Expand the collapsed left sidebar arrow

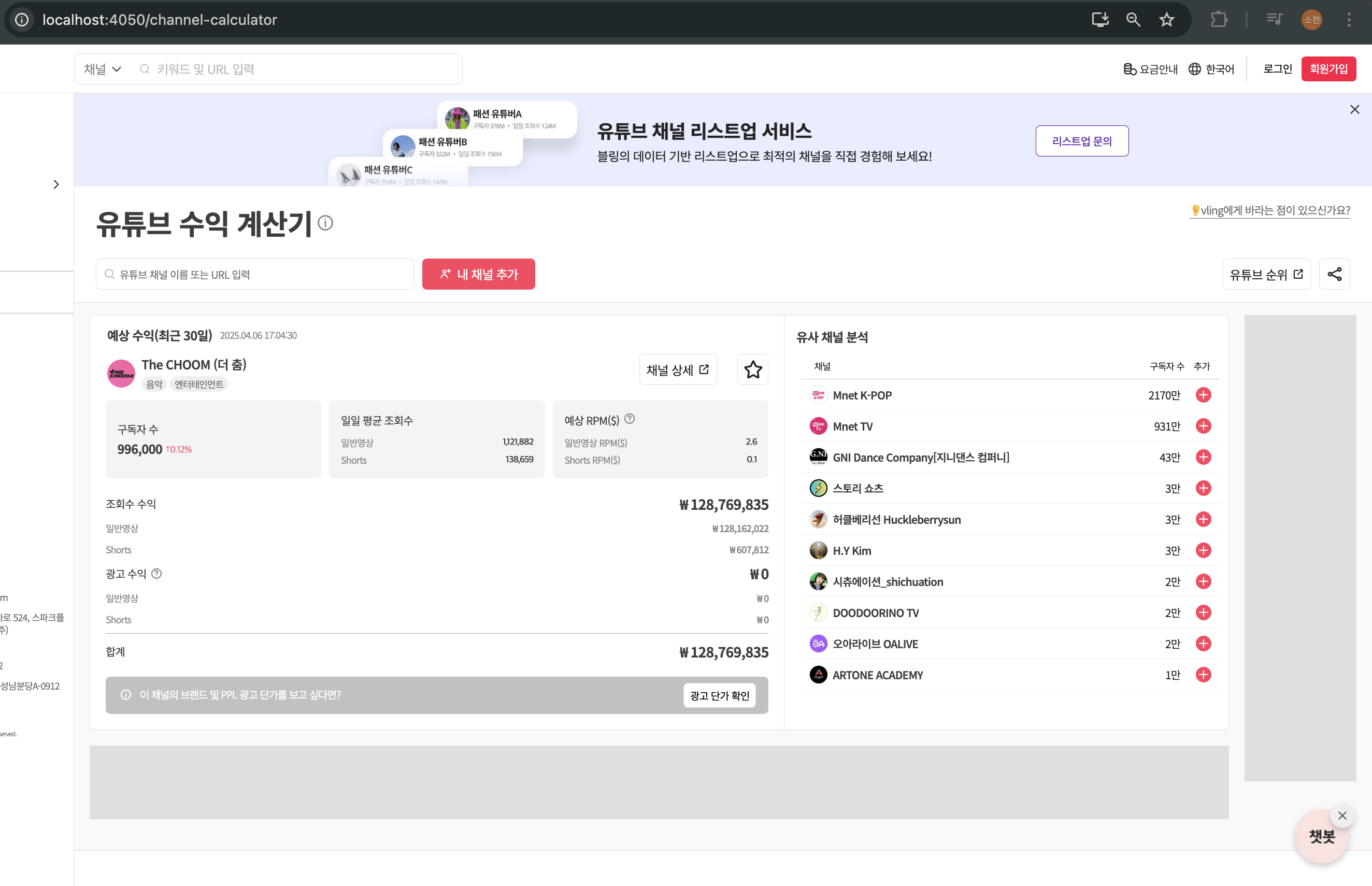56,184
